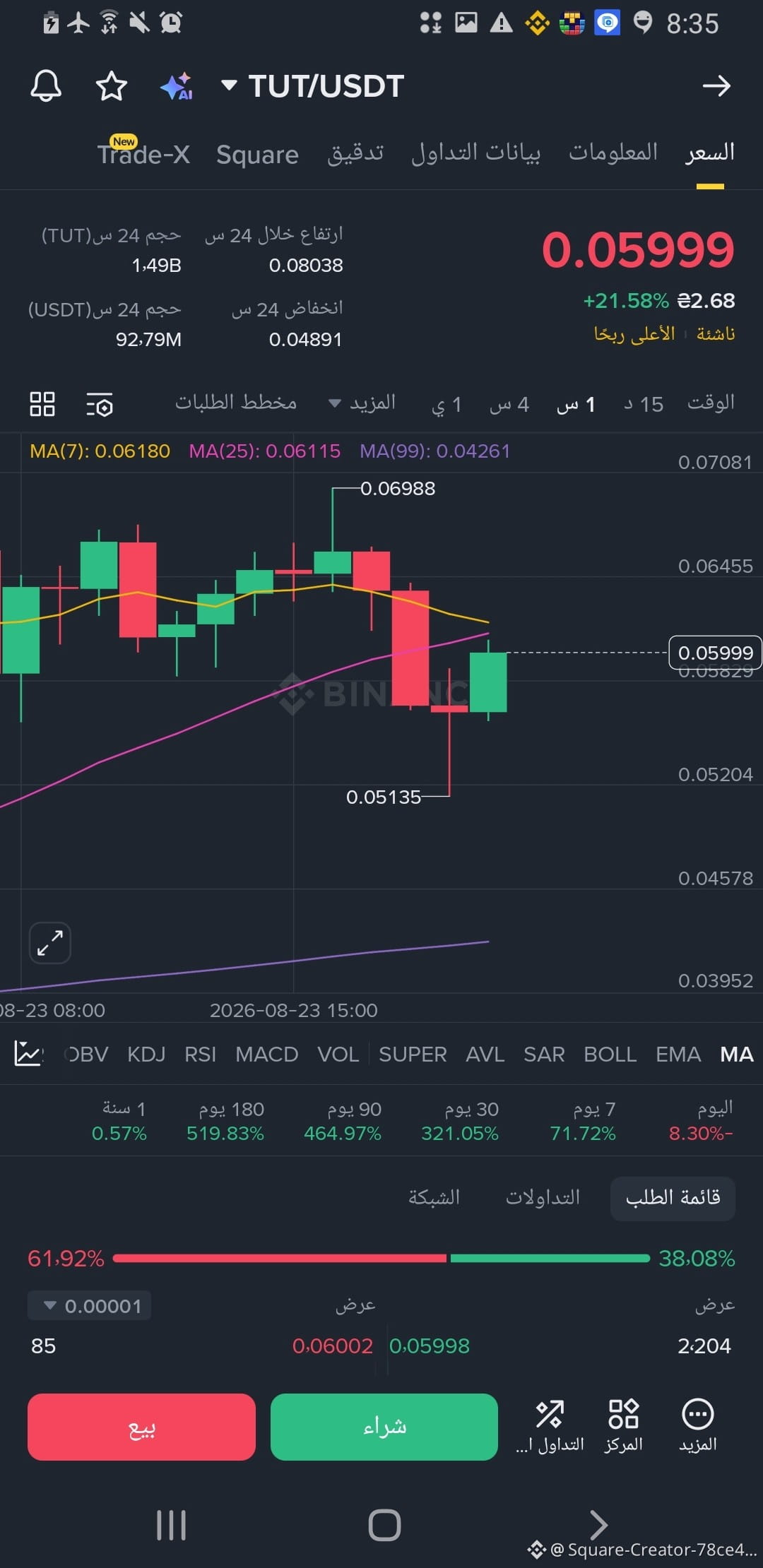Select the 1 س timeframe
The image size is (763, 1568).
click(x=576, y=404)
